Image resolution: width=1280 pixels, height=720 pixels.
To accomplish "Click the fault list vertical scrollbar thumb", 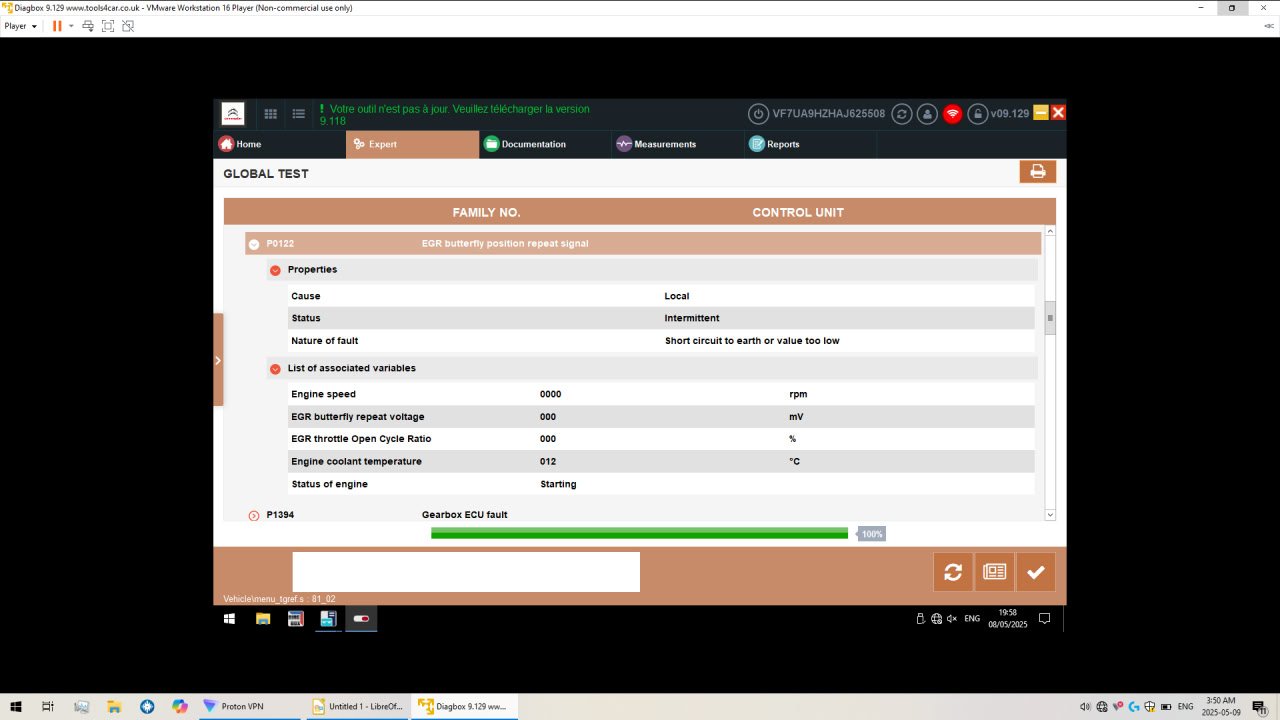I will tap(1050, 319).
